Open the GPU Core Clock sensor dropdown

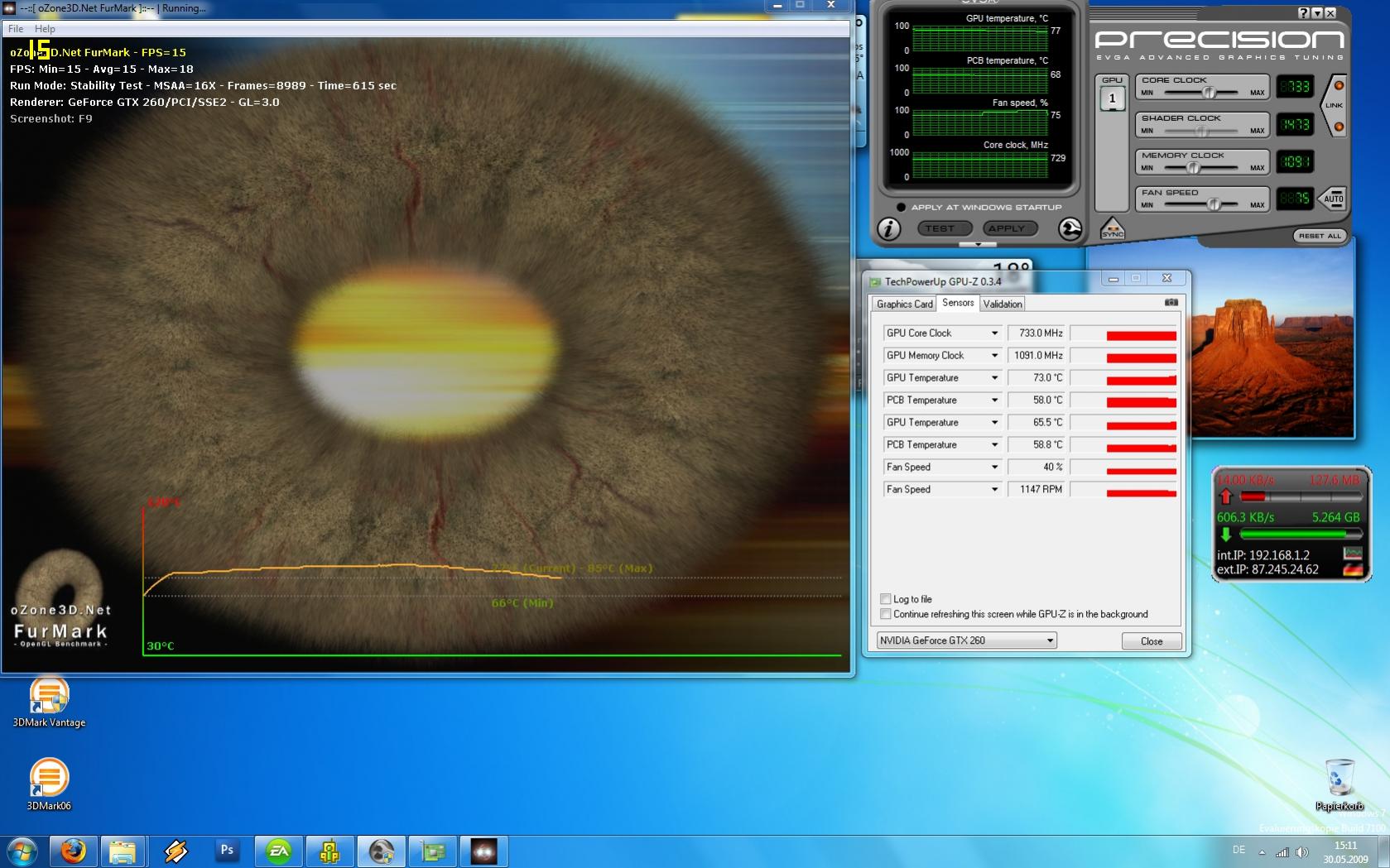coord(994,333)
